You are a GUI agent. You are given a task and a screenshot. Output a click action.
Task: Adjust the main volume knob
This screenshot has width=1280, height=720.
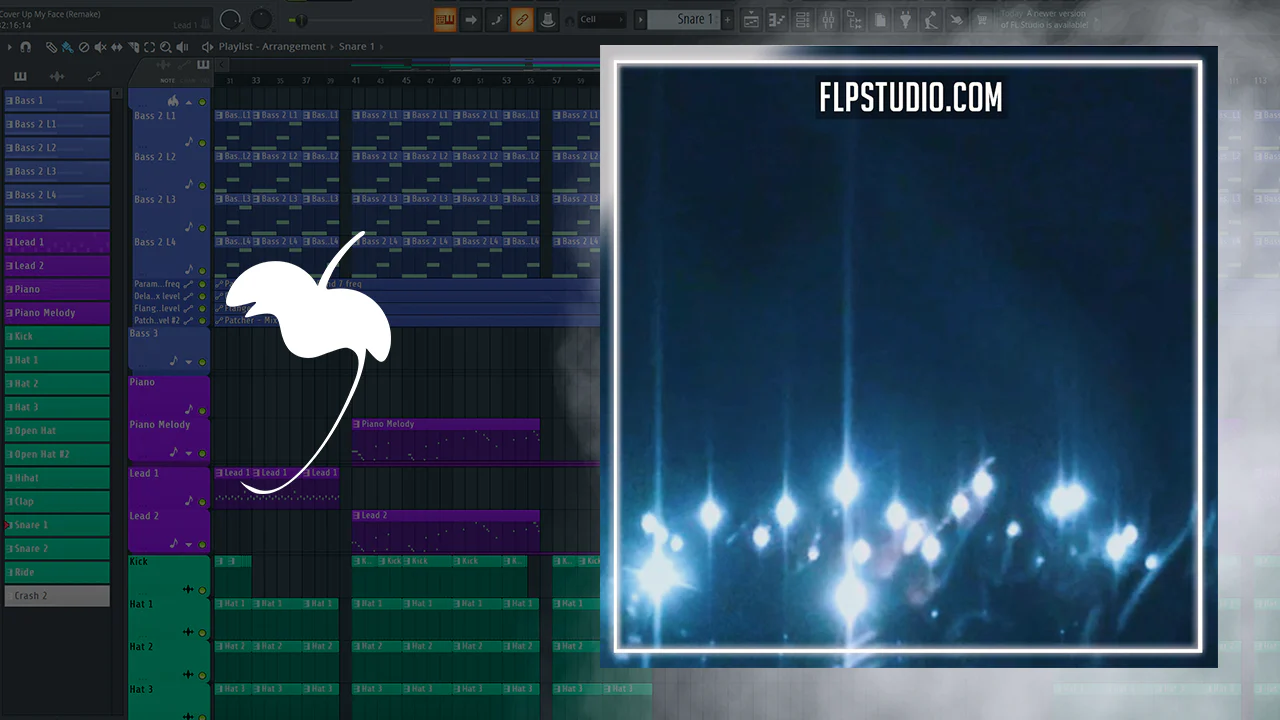[230, 19]
